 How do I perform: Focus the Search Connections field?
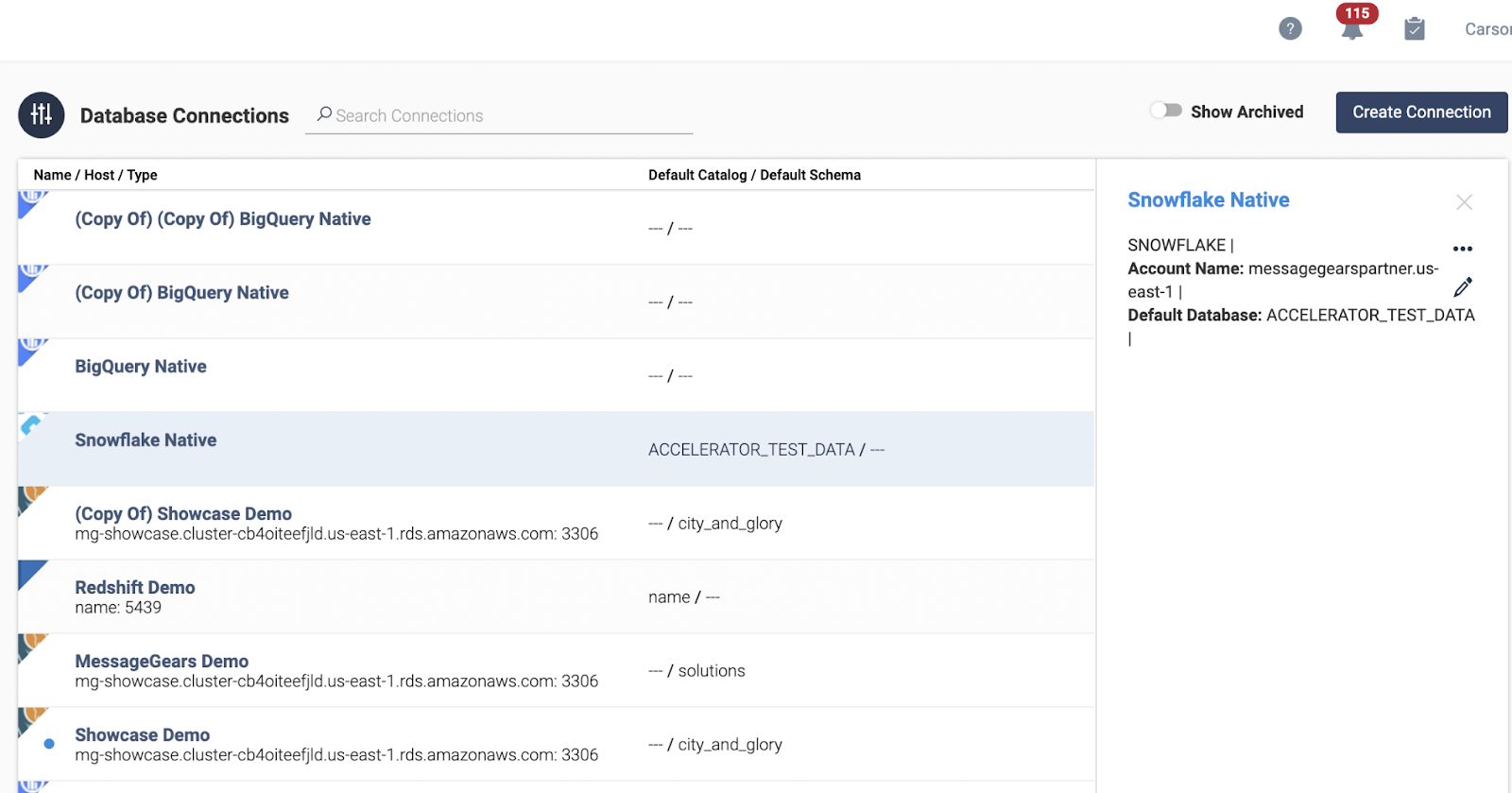(x=499, y=115)
